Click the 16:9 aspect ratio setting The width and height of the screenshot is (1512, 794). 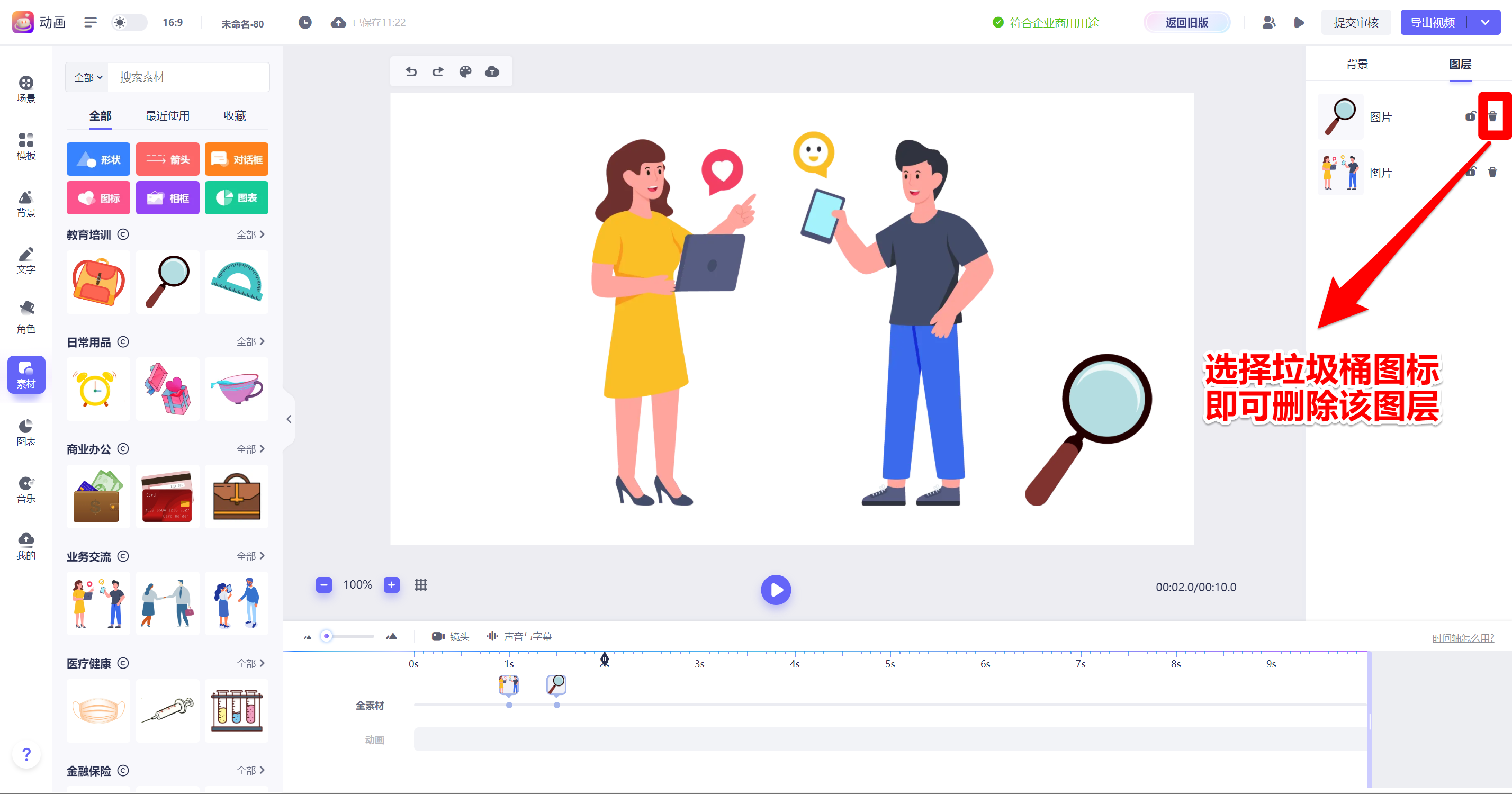click(x=173, y=22)
